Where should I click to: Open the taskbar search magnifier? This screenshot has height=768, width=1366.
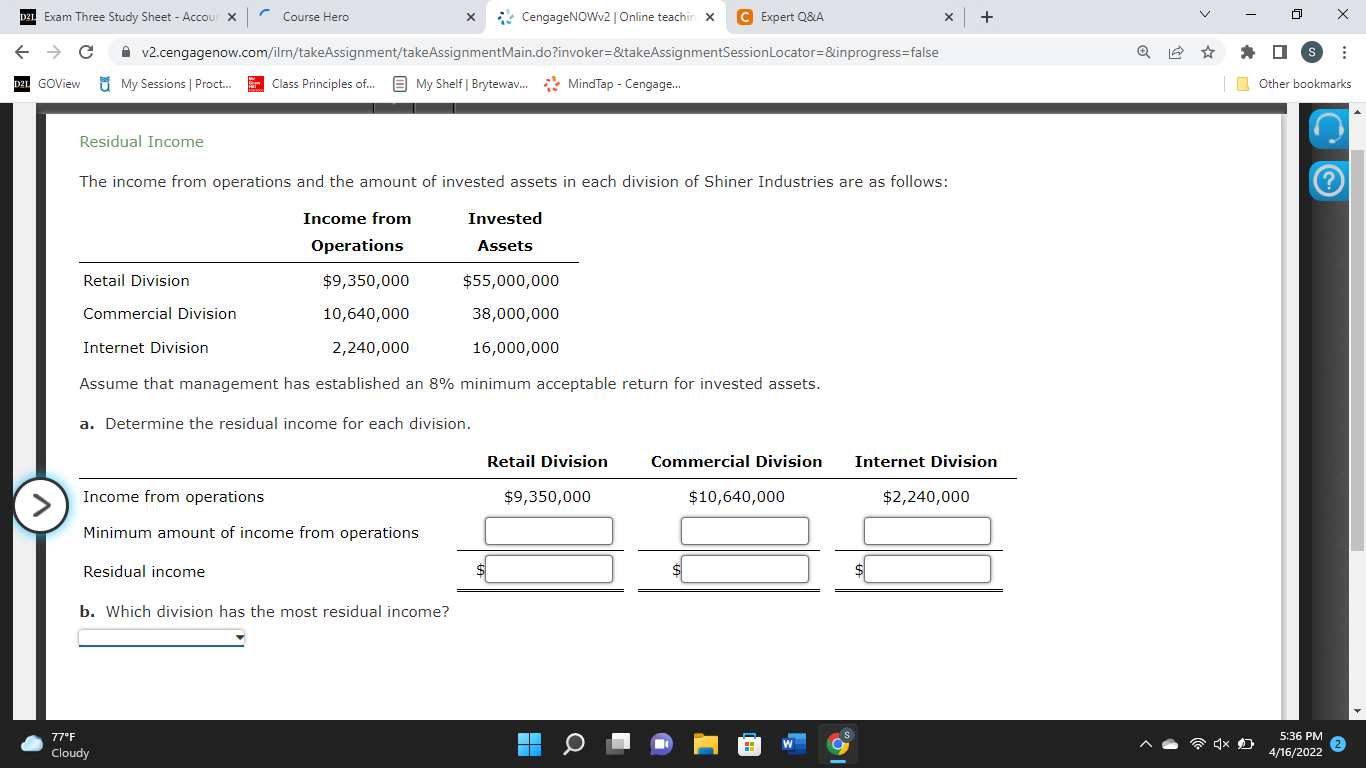click(573, 745)
